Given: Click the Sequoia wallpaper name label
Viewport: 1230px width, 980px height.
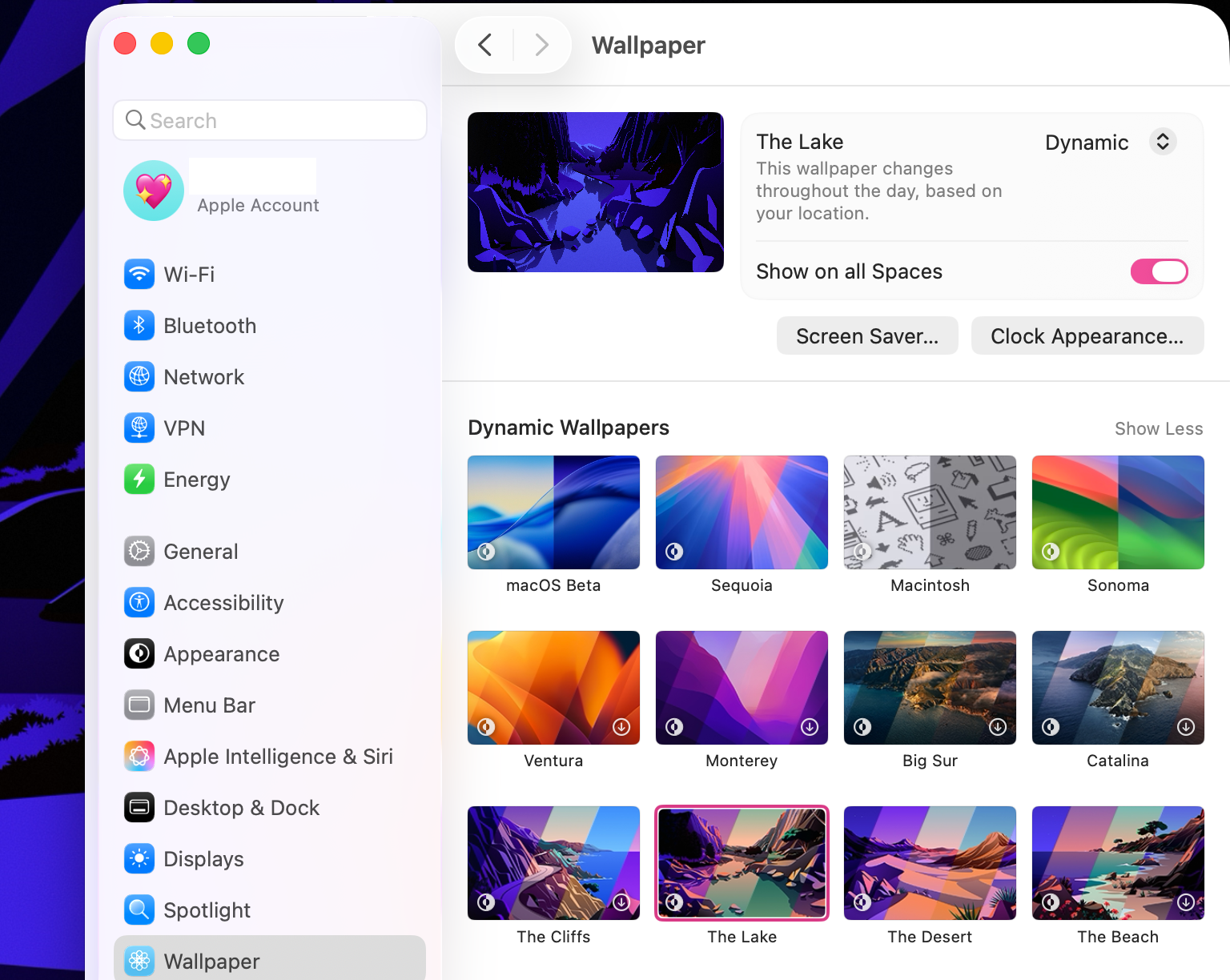Looking at the screenshot, I should pos(742,585).
